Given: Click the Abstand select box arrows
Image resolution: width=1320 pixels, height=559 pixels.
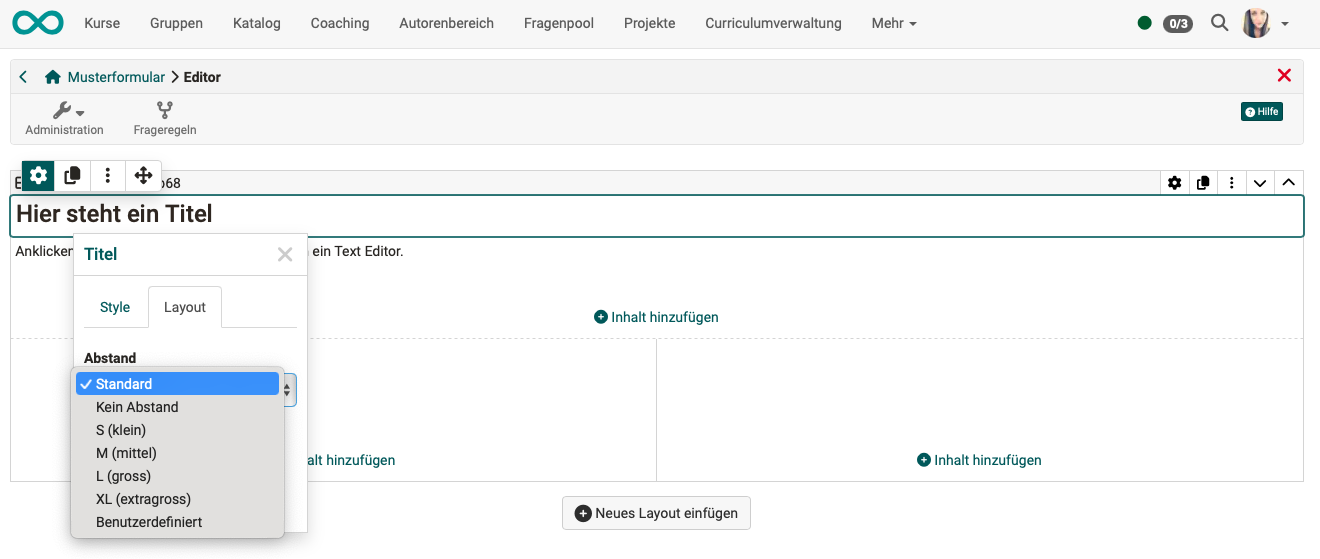Looking at the screenshot, I should [289, 389].
